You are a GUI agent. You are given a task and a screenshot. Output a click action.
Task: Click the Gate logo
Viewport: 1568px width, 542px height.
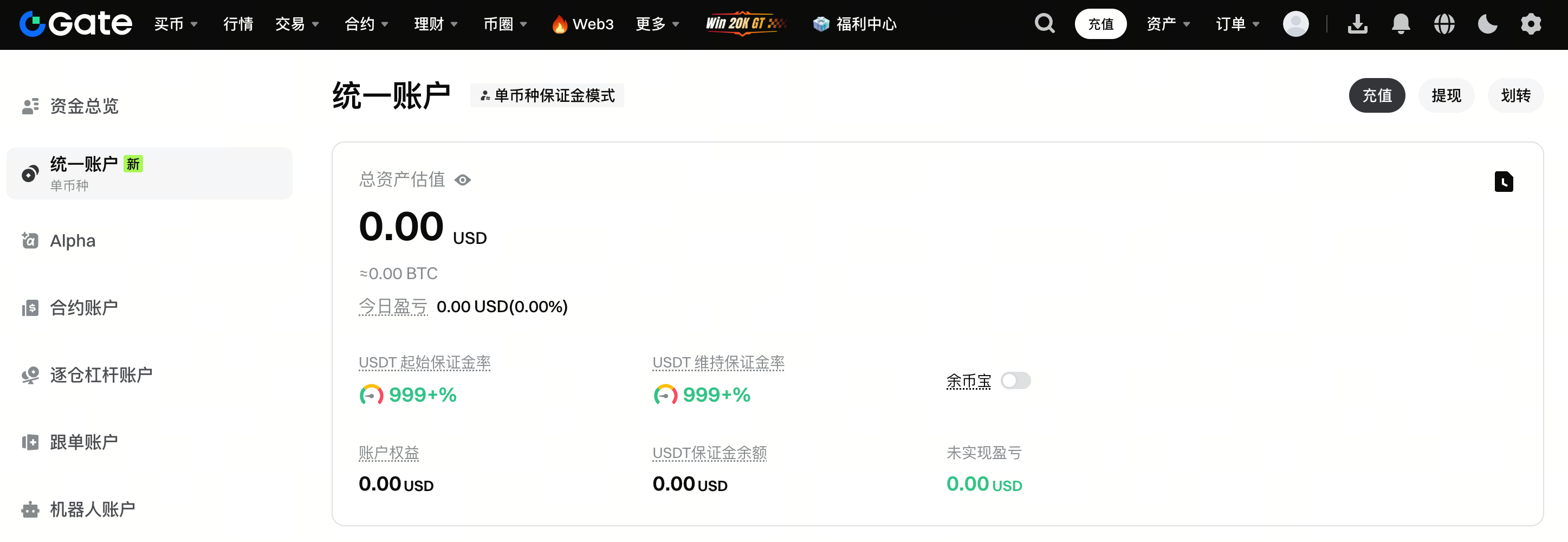(x=76, y=24)
